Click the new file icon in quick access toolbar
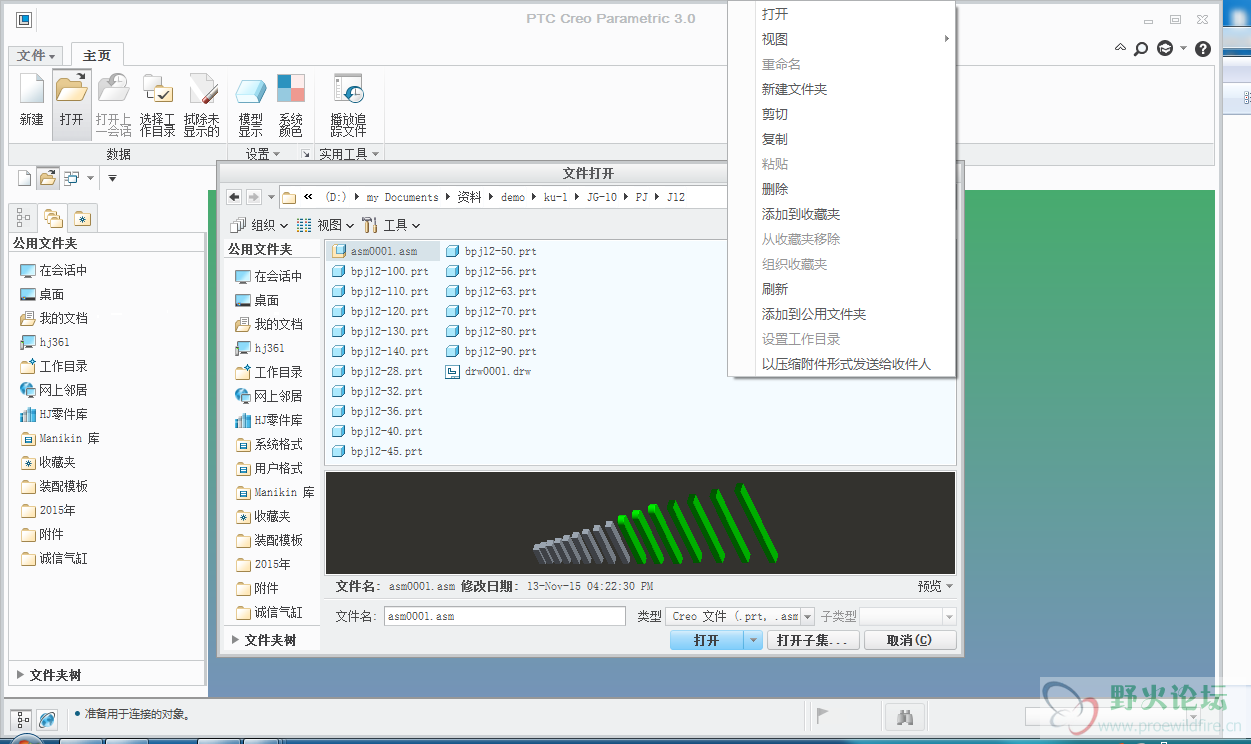Image resolution: width=1251 pixels, height=744 pixels. tap(24, 178)
